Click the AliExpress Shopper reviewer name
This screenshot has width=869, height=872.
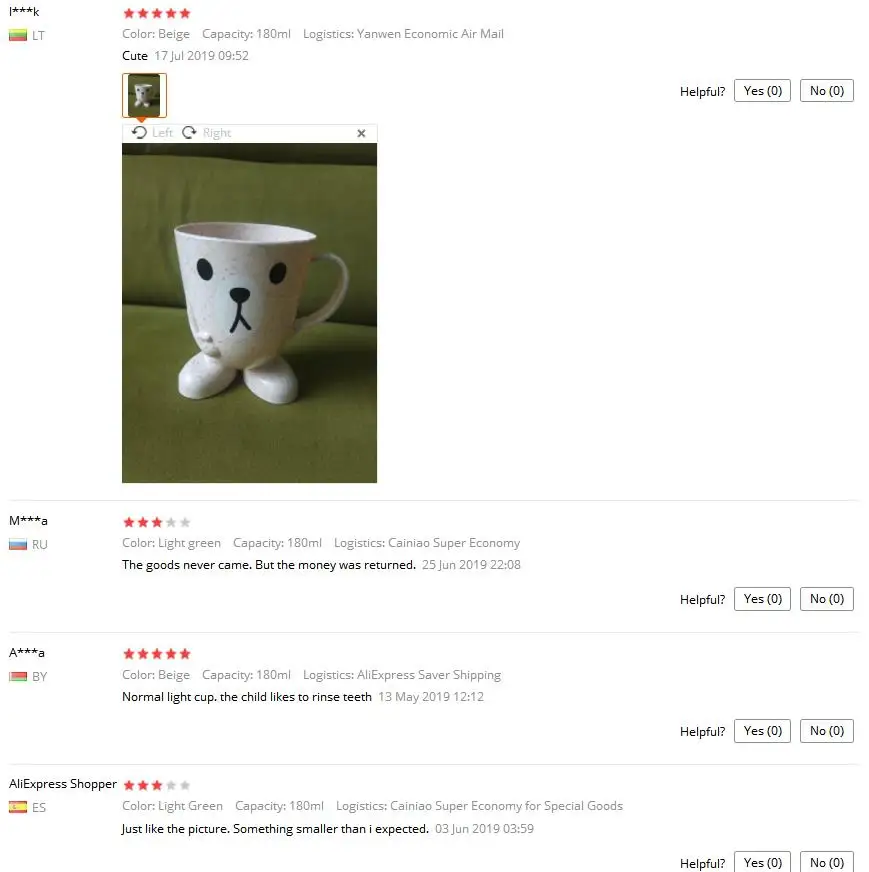click(x=63, y=784)
